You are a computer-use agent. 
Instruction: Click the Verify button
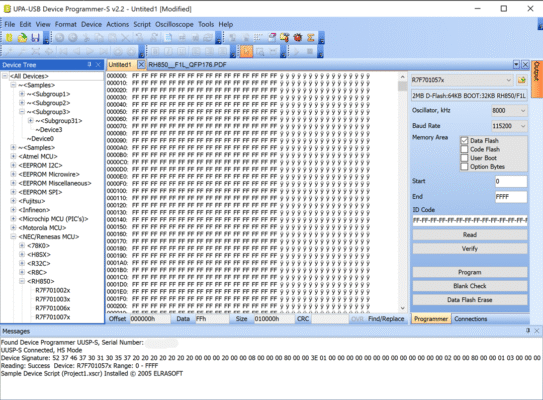470,248
